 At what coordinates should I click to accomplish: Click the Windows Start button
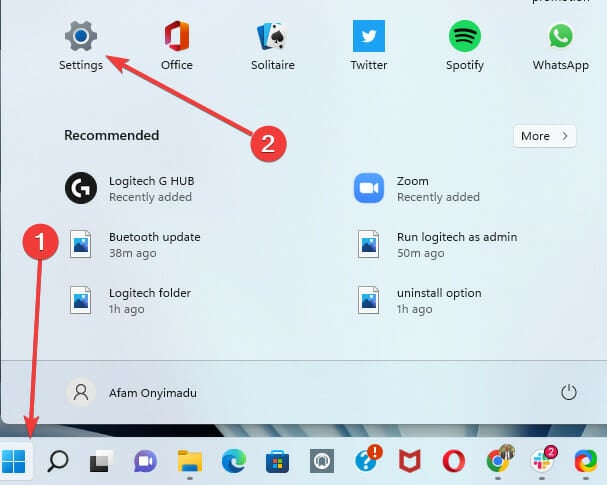(x=14, y=461)
